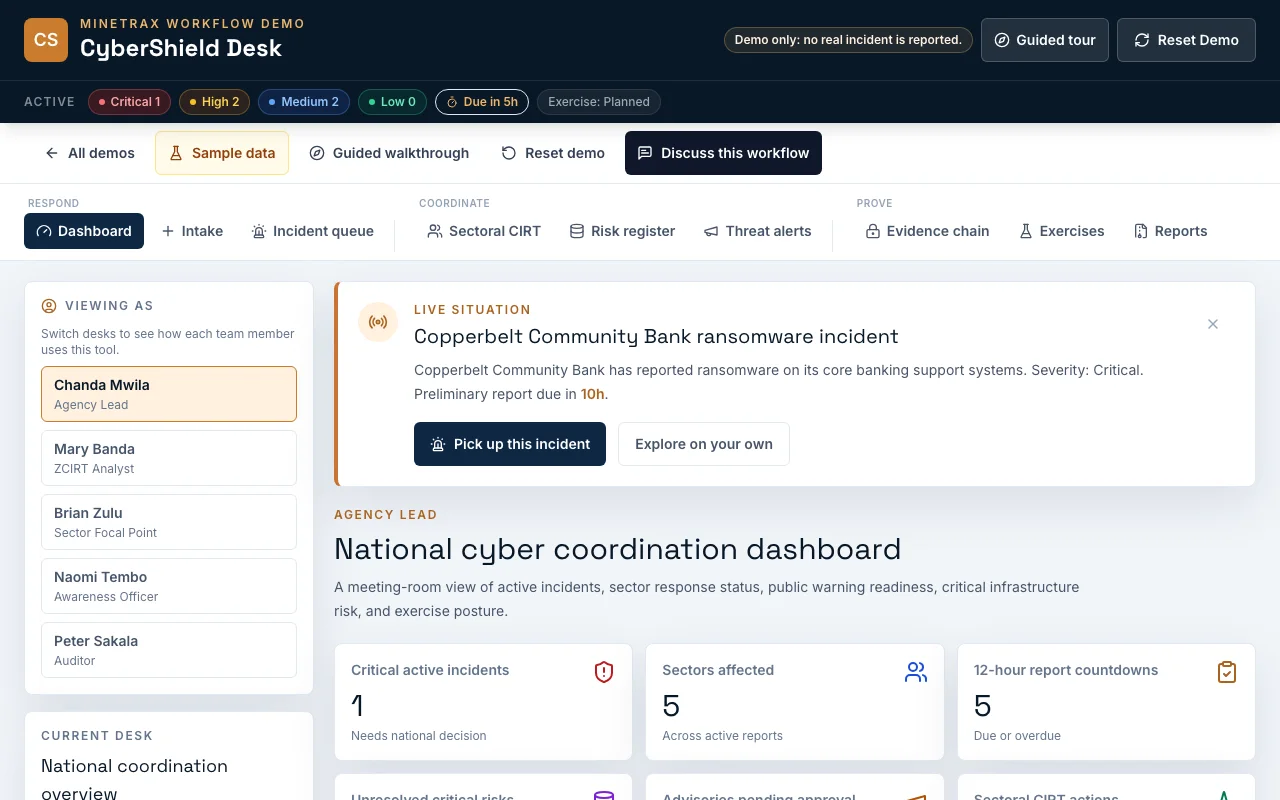Click the Due in 5h badge
This screenshot has height=800, width=1280.
pos(482,102)
